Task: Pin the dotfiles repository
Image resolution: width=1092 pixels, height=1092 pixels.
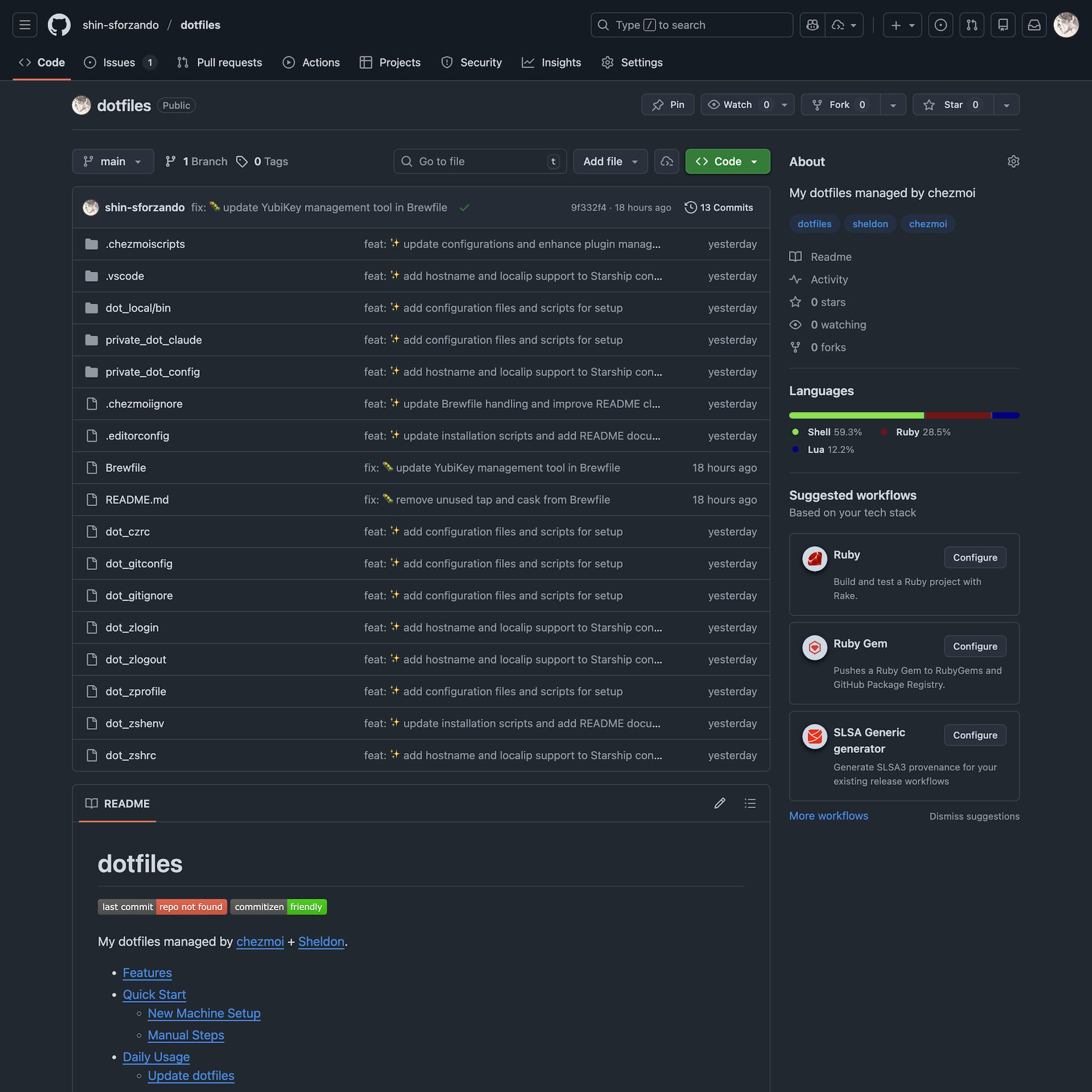Action: tap(668, 105)
